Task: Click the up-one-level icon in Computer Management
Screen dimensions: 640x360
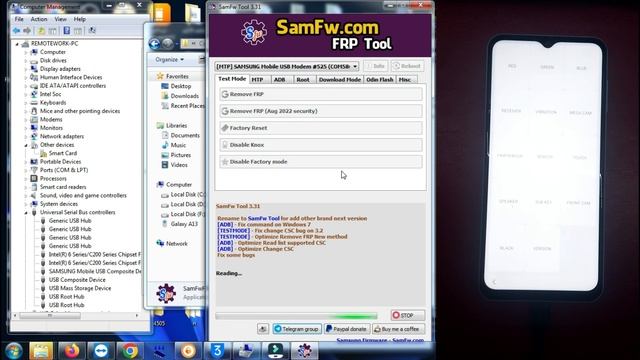Action: 41,31
